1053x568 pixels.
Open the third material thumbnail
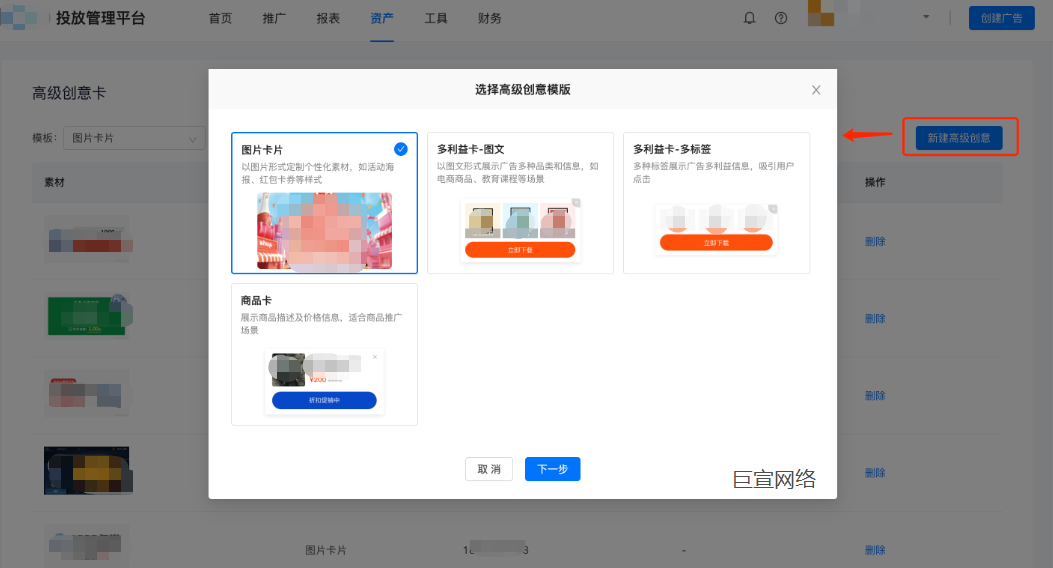pos(86,393)
